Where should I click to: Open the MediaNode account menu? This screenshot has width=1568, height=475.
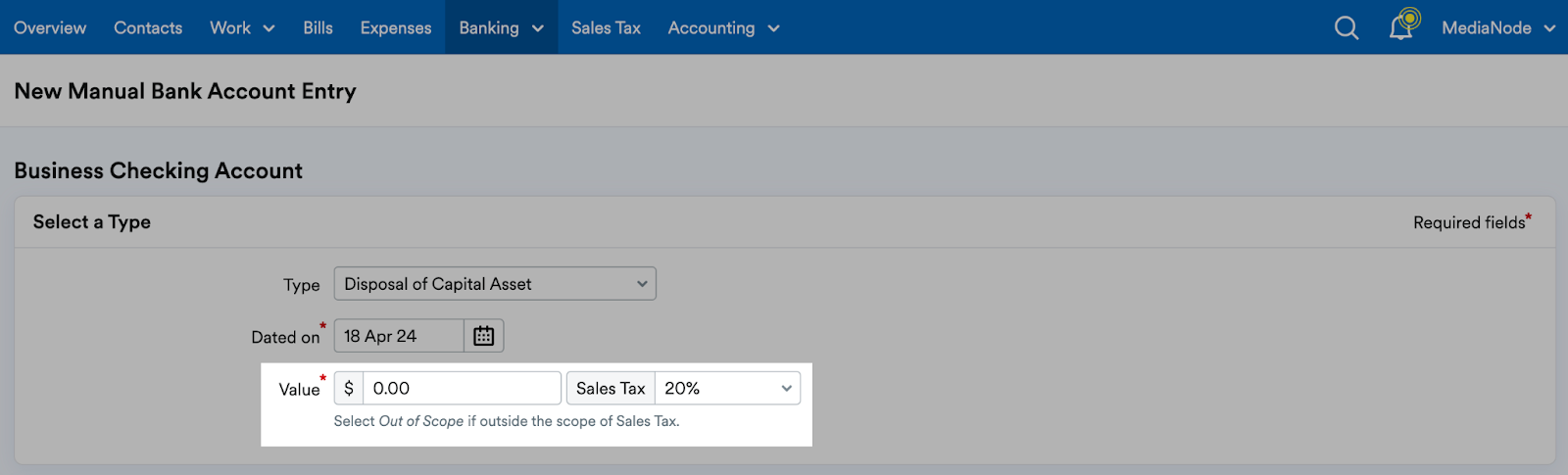click(1498, 27)
